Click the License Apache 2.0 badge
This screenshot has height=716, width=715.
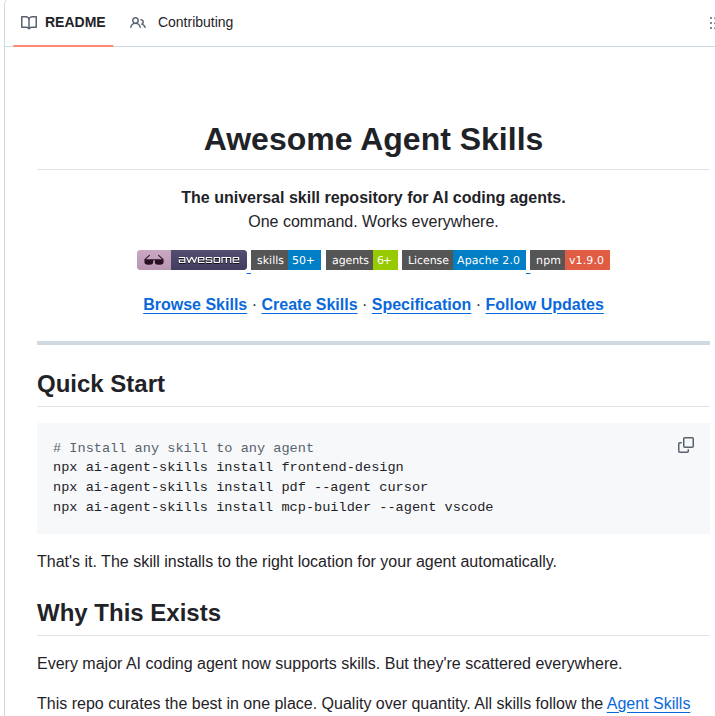pyautogui.click(x=464, y=260)
